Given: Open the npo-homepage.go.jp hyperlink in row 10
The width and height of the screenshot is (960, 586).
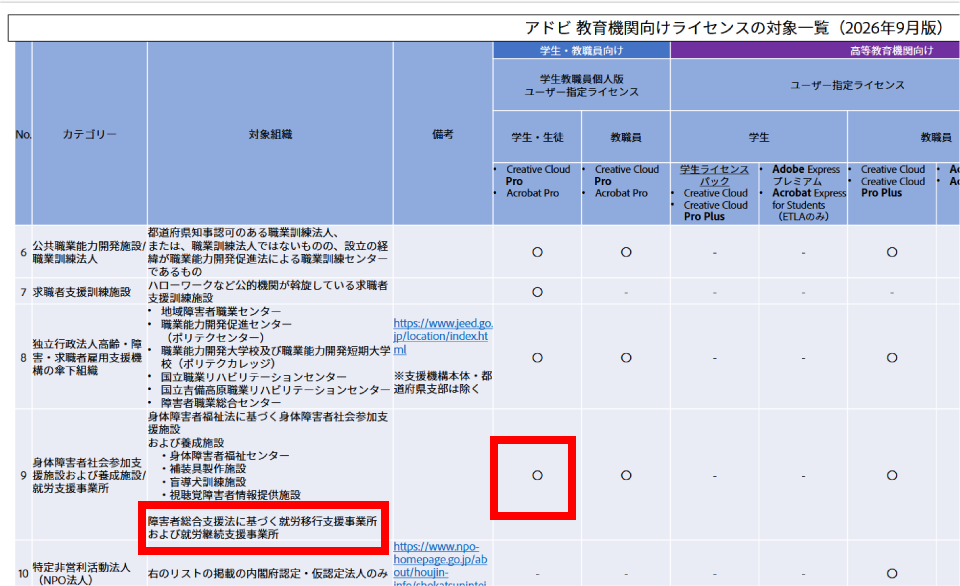Looking at the screenshot, I should (440, 563).
